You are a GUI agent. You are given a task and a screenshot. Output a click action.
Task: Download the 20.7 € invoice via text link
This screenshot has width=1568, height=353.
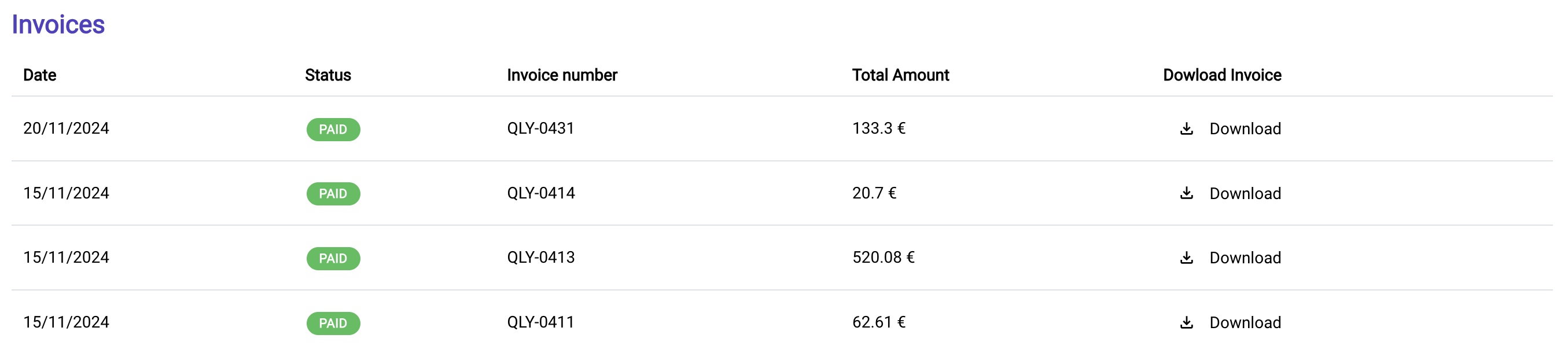pyautogui.click(x=1245, y=193)
